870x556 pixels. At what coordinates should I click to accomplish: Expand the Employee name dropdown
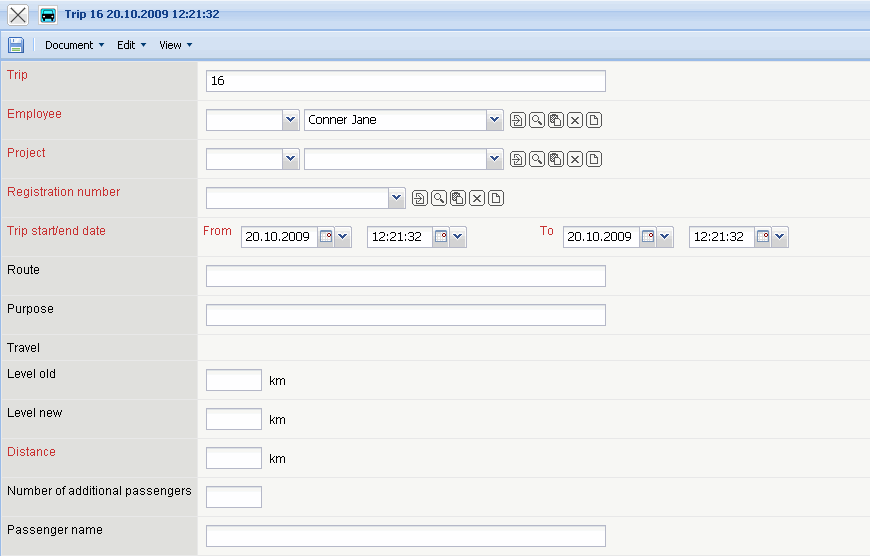click(x=494, y=120)
